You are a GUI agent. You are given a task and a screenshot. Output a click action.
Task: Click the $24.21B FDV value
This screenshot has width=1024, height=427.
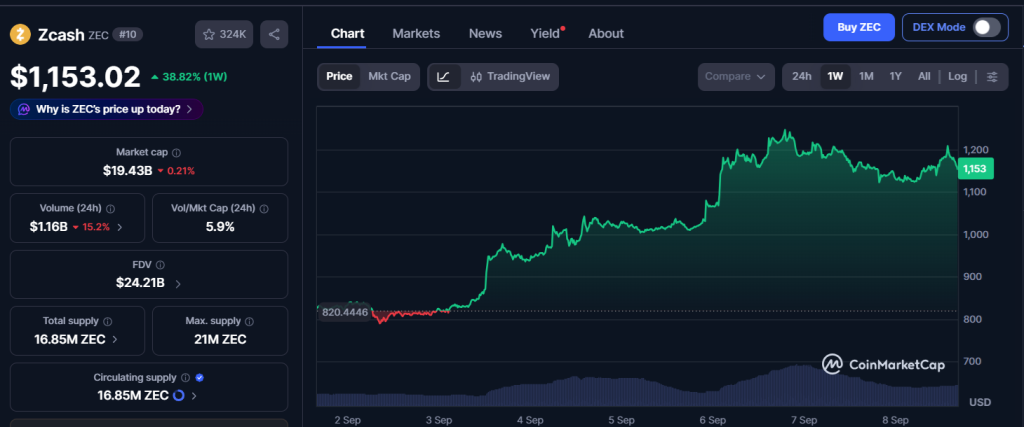140,283
